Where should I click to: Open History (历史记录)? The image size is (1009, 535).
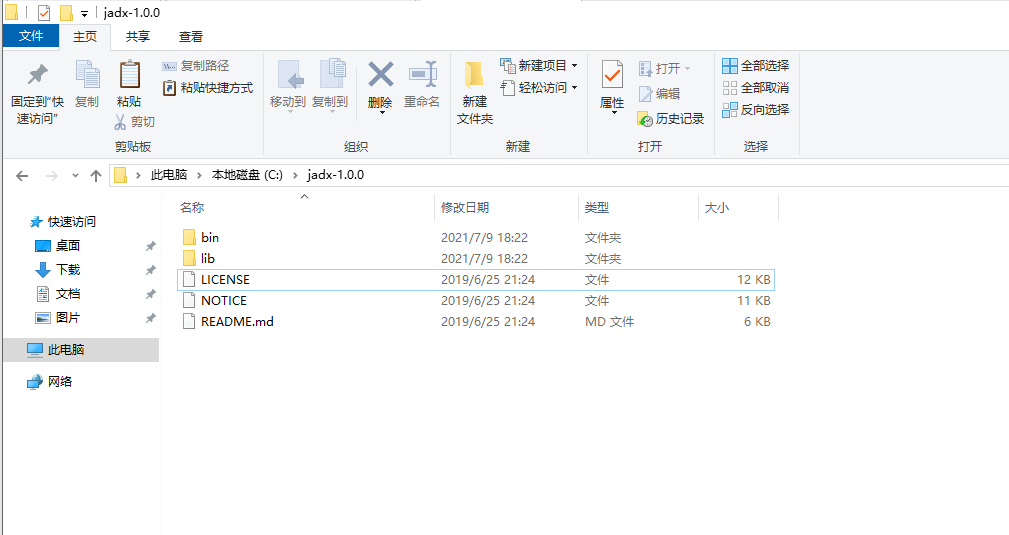[x=671, y=118]
